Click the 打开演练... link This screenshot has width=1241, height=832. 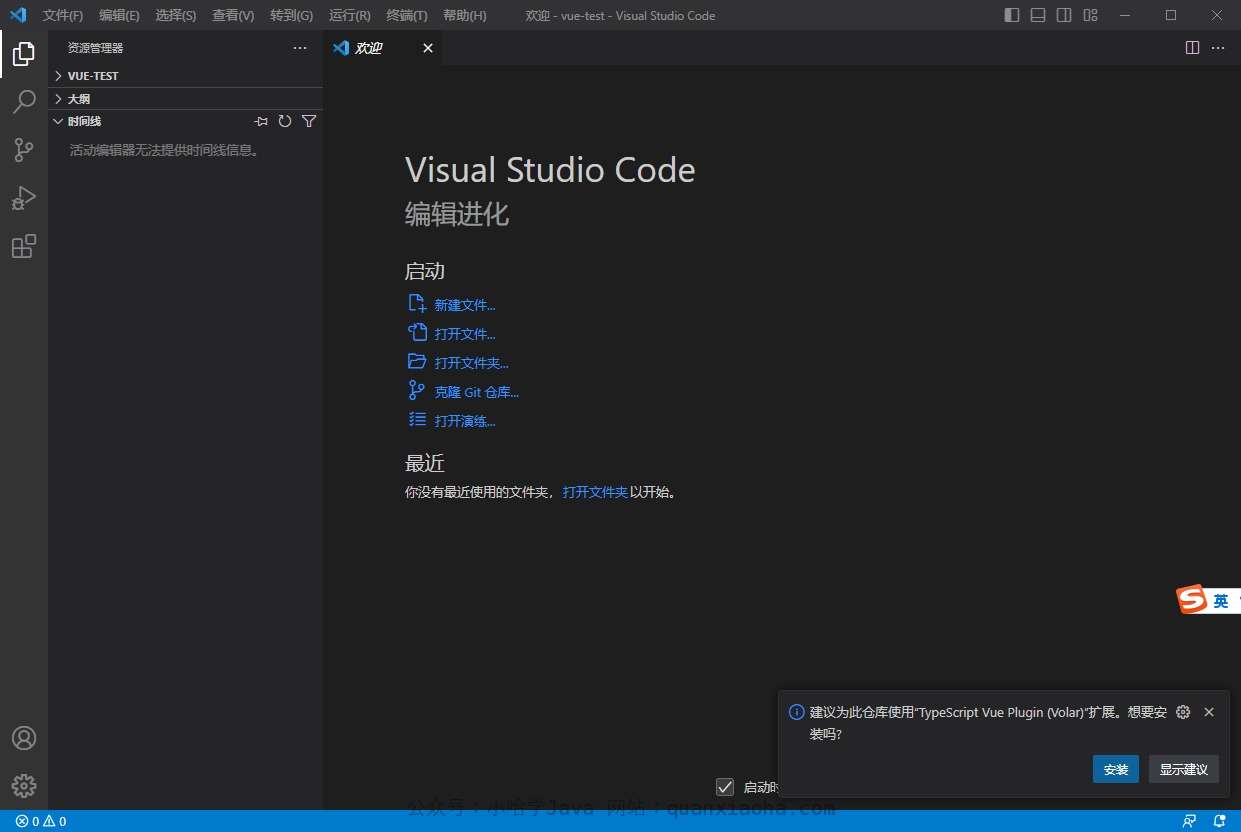tap(465, 421)
